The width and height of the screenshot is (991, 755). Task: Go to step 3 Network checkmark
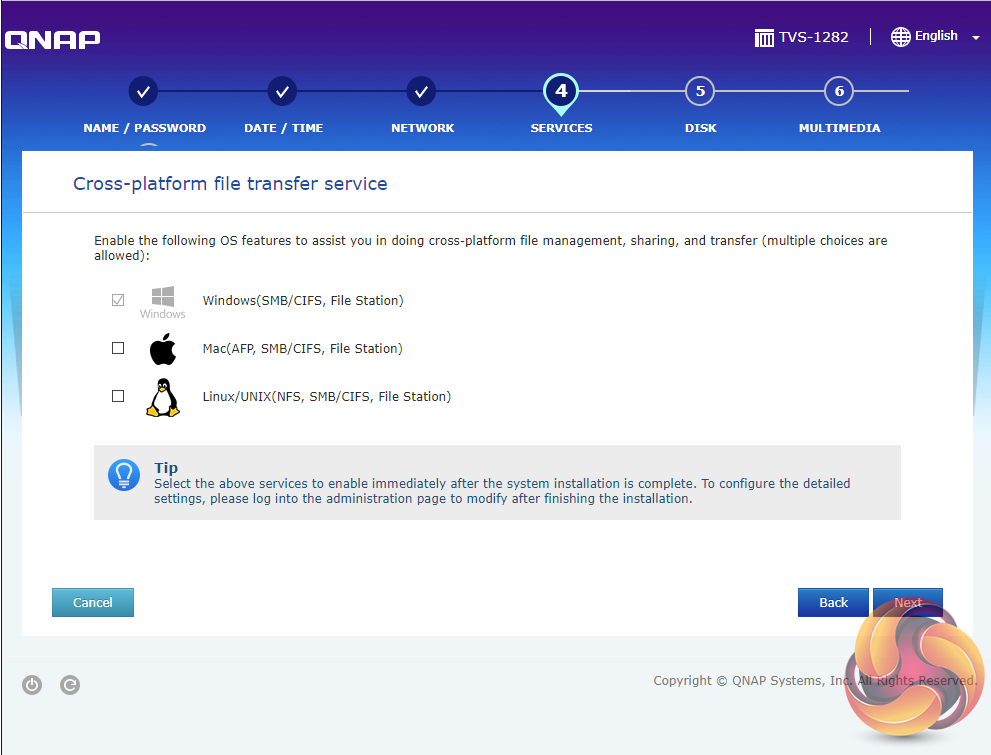point(421,92)
